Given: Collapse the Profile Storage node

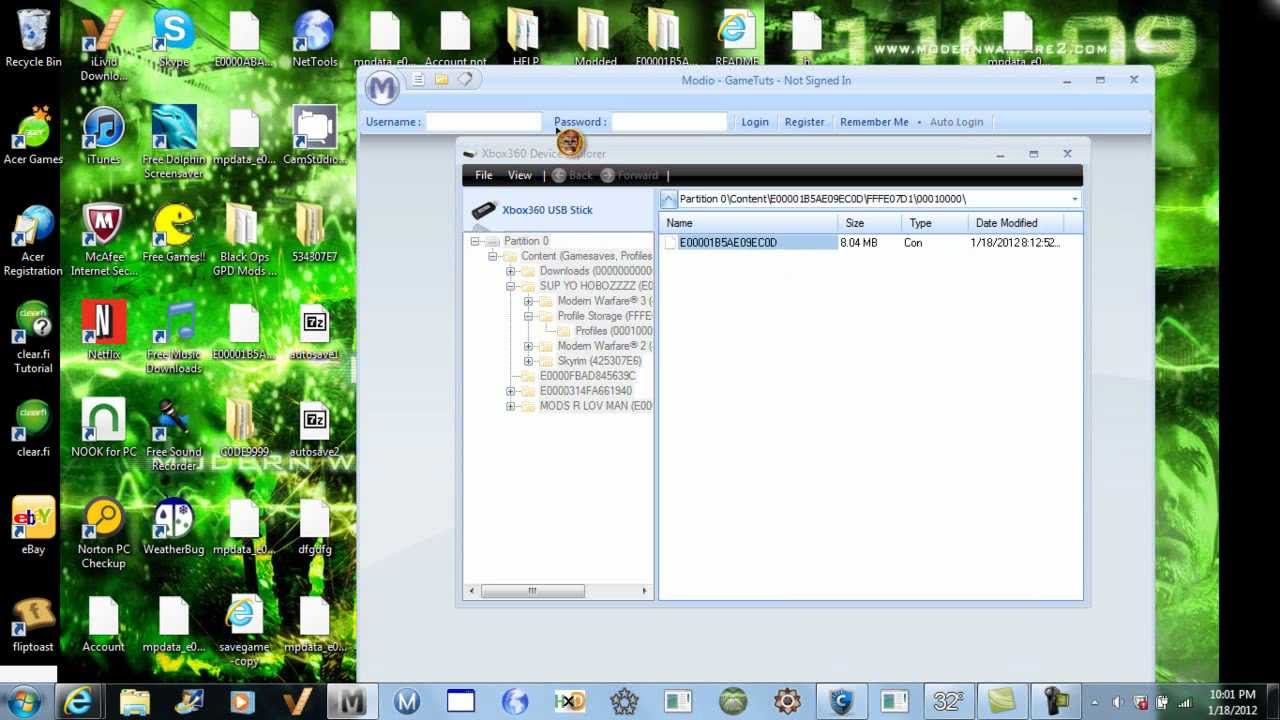Looking at the screenshot, I should (529, 316).
